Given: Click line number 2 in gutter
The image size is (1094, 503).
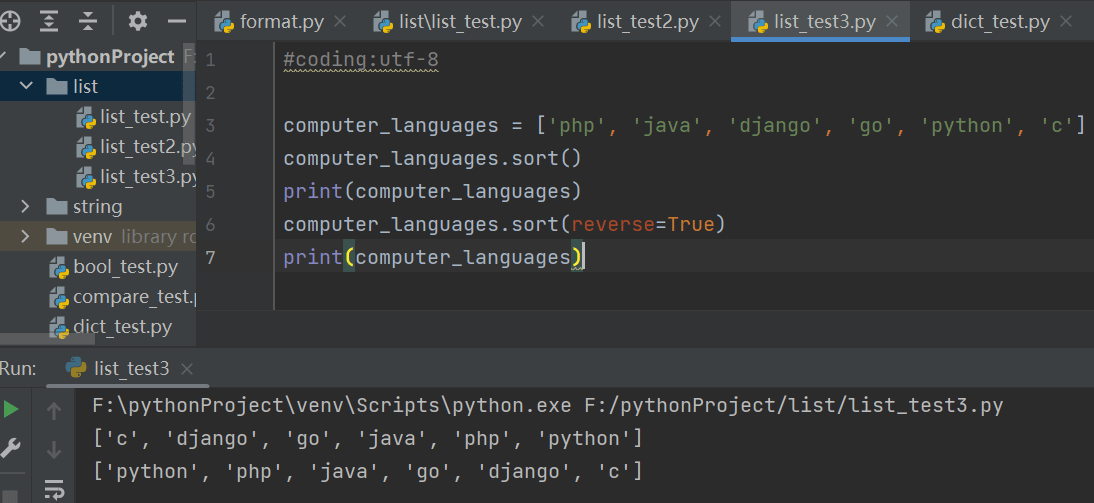Looking at the screenshot, I should tap(210, 93).
